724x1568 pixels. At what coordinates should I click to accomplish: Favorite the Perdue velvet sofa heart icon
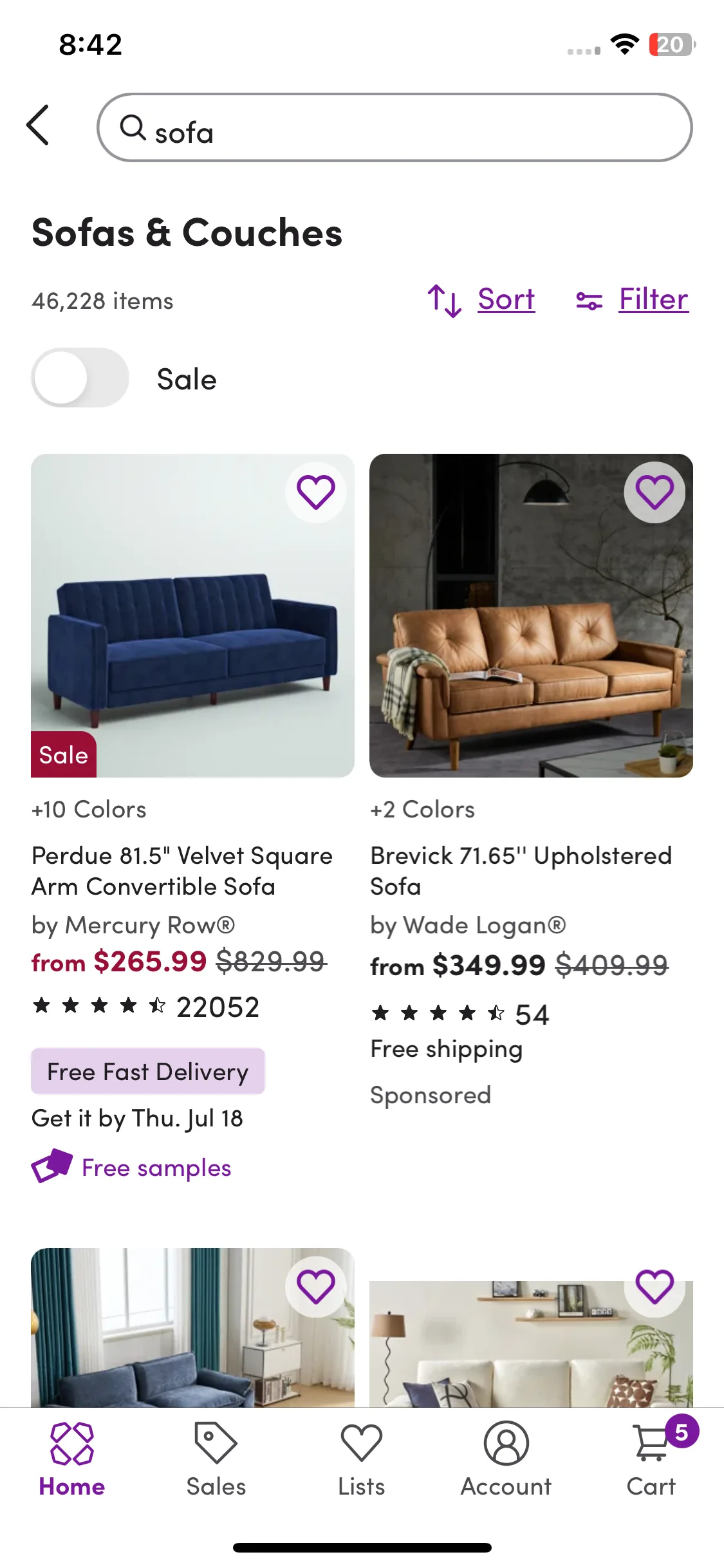(x=316, y=492)
